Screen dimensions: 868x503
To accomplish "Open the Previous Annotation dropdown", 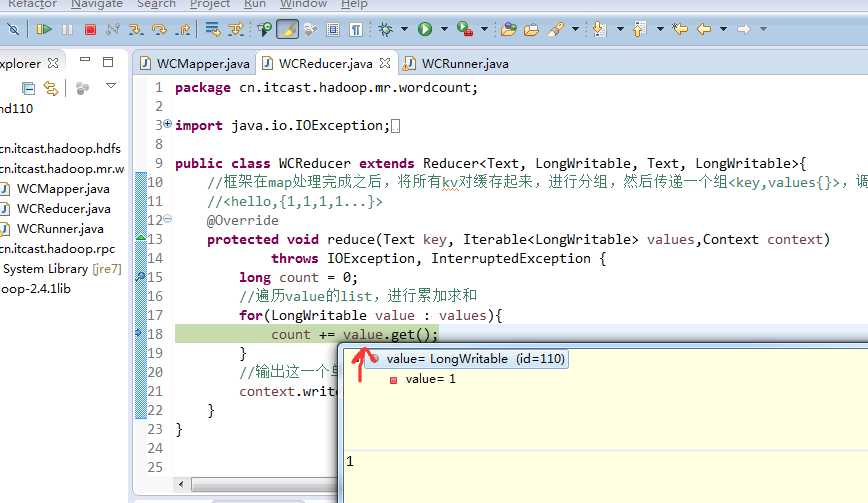I will tap(660, 29).
